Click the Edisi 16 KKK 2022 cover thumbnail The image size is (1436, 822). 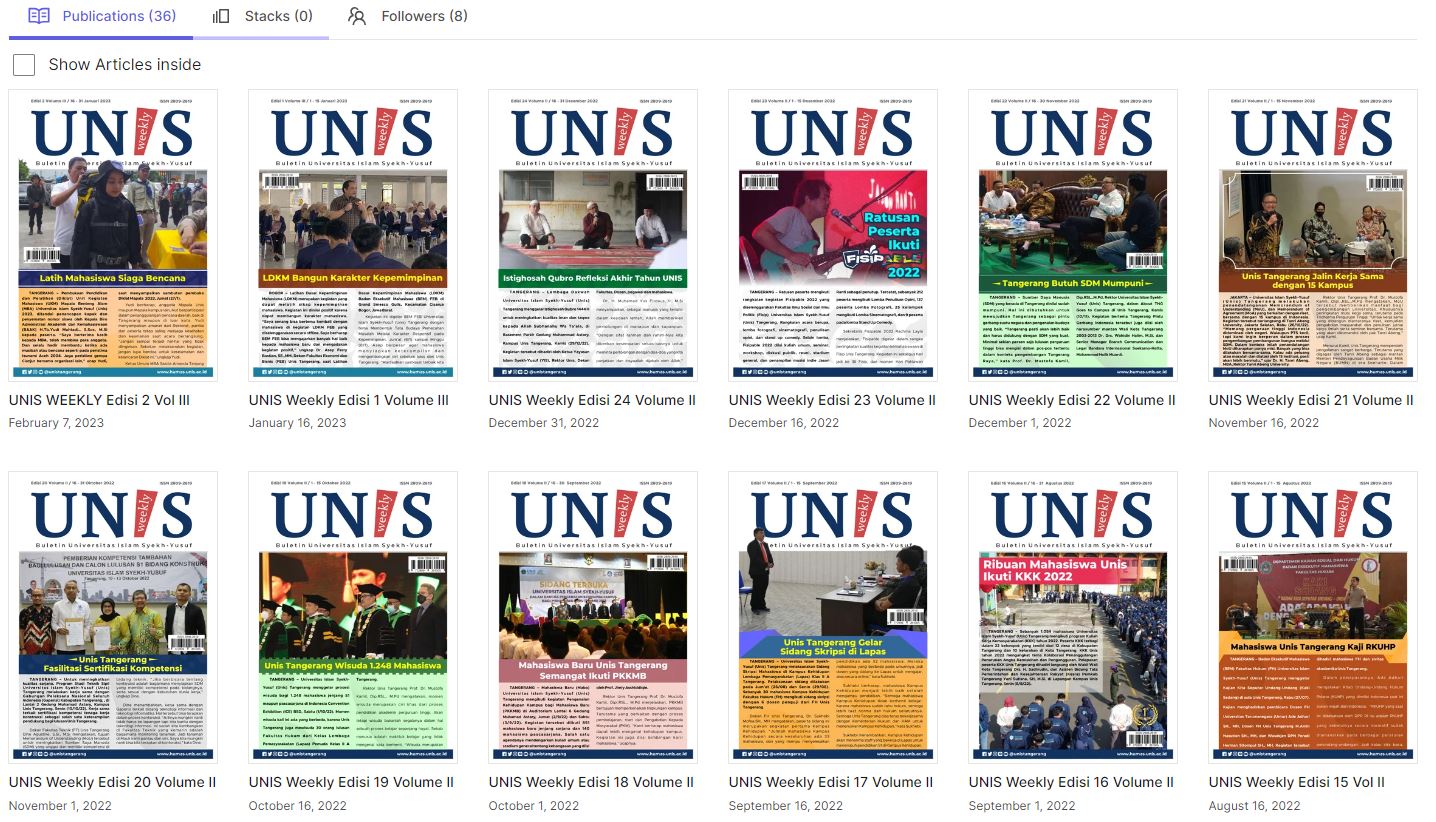pos(1073,617)
